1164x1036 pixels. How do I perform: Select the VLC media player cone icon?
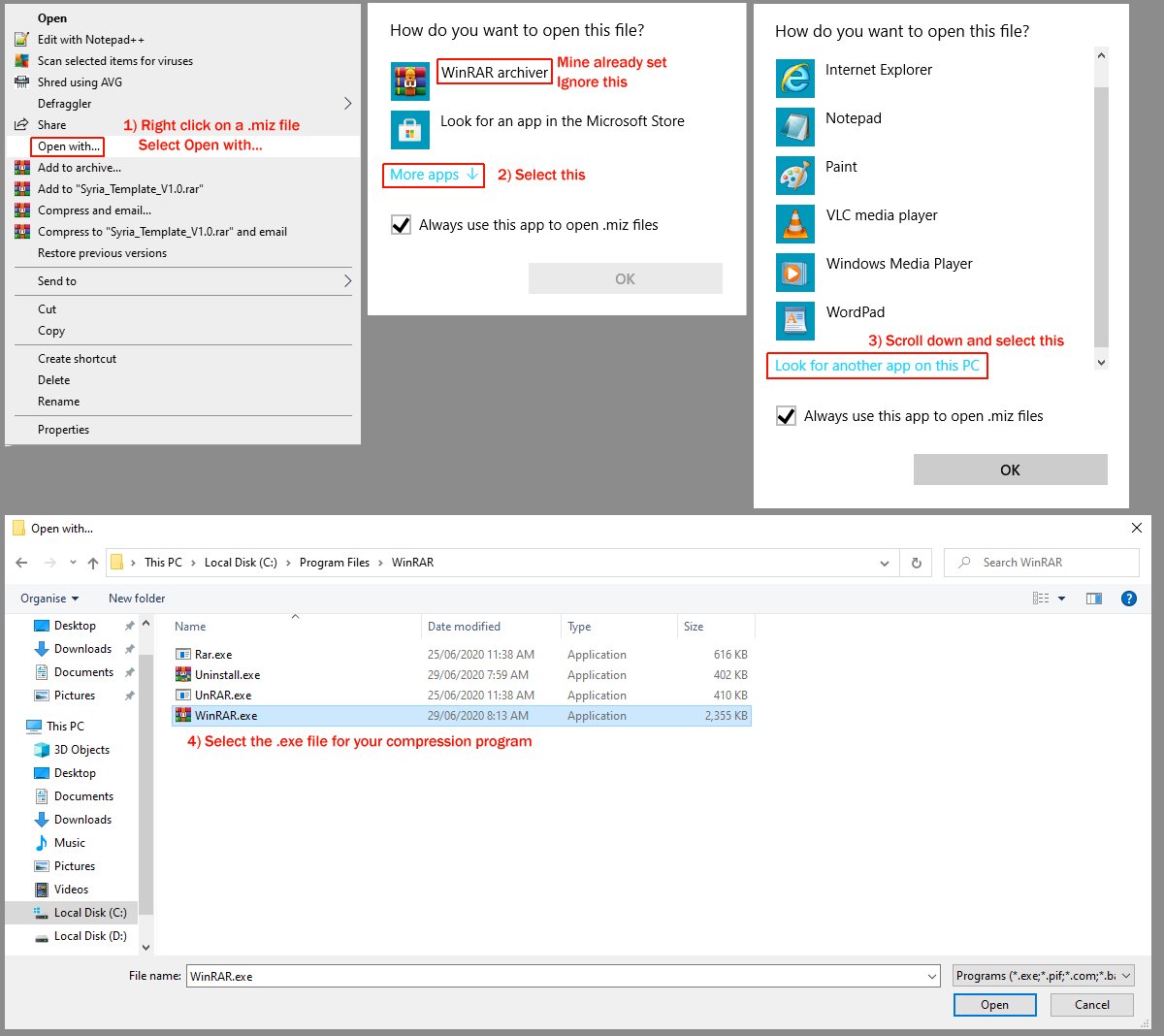pos(795,224)
